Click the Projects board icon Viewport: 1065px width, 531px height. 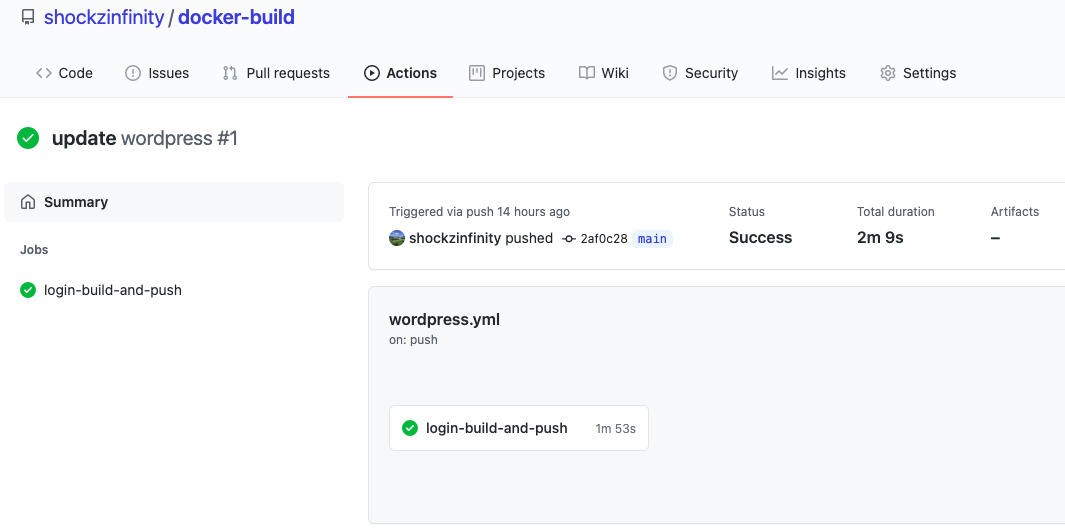477,73
